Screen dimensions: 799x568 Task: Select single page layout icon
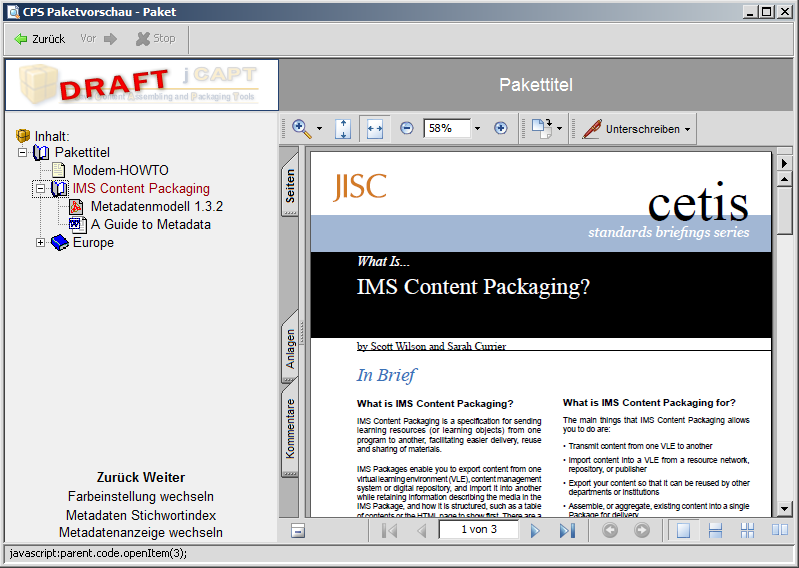[x=683, y=530]
